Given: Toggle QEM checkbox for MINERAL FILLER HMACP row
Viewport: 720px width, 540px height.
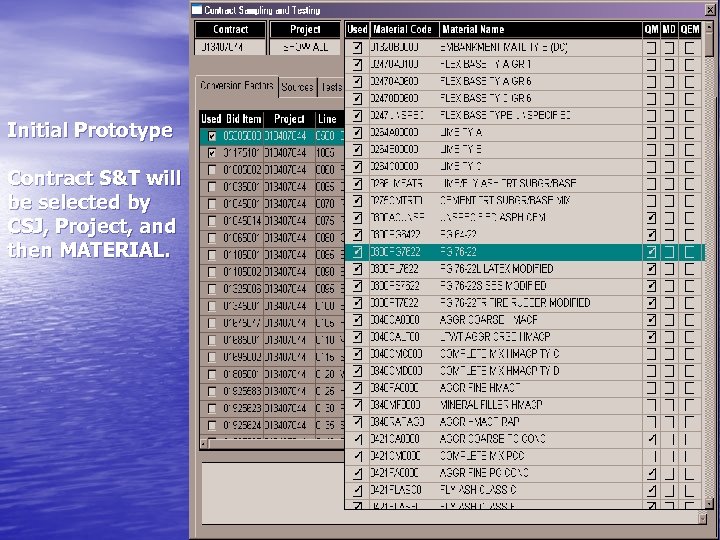Looking at the screenshot, I should pos(689,405).
